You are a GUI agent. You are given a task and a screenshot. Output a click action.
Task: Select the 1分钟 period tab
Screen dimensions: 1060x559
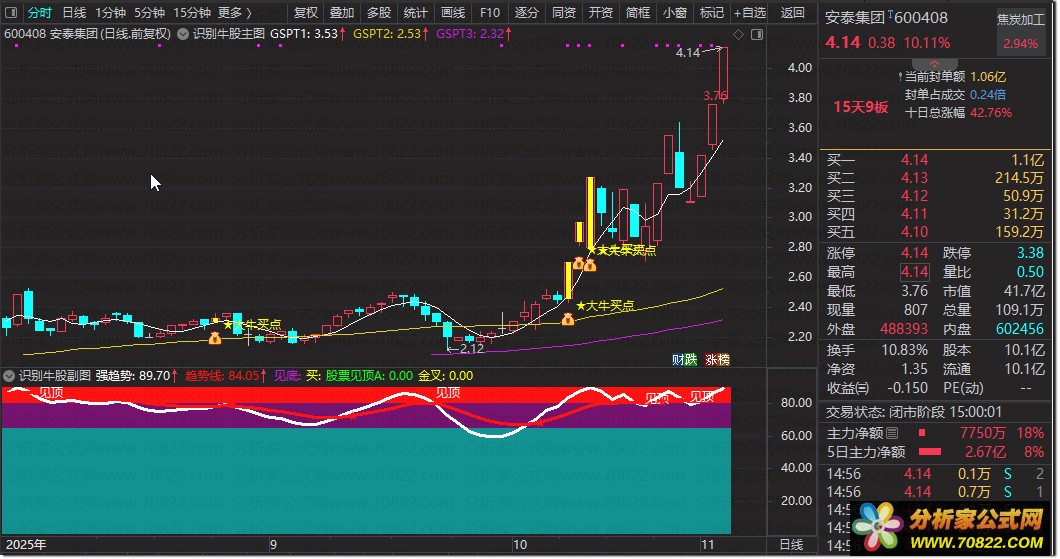[110, 12]
